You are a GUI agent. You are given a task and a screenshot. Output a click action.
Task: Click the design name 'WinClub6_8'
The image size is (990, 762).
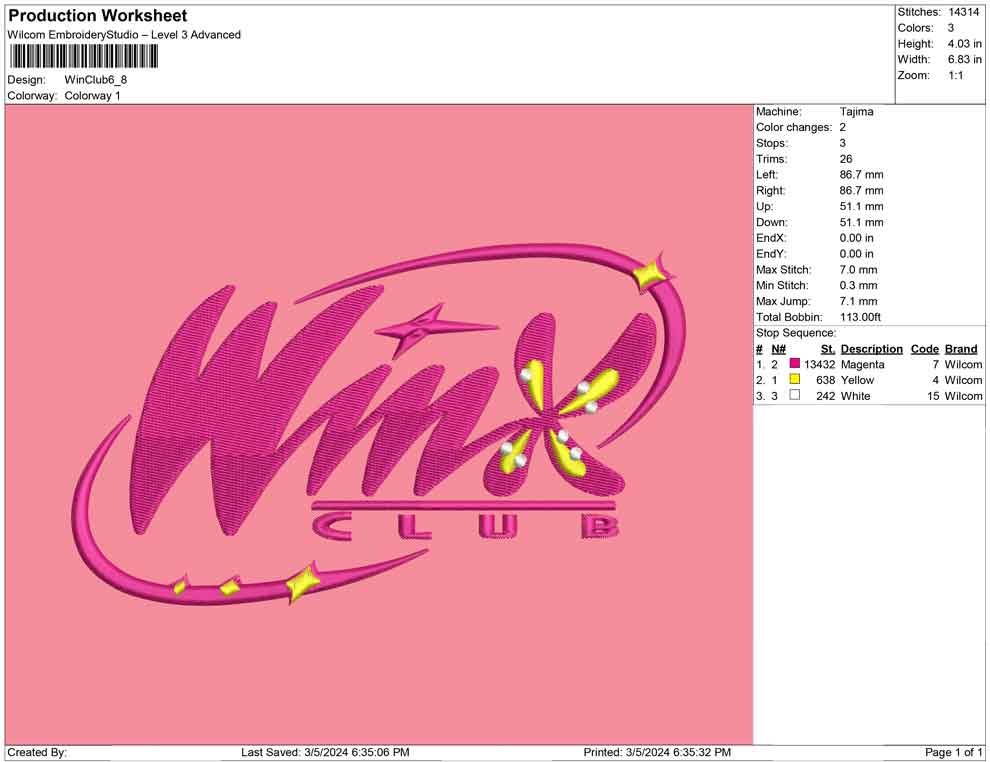tap(95, 80)
